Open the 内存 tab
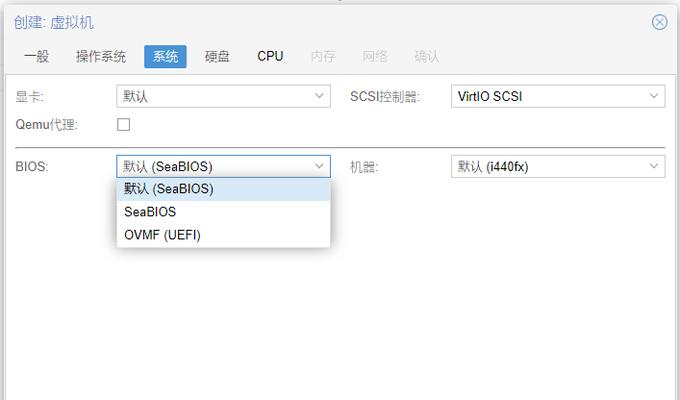Viewport: 680px width, 400px height. coord(323,56)
